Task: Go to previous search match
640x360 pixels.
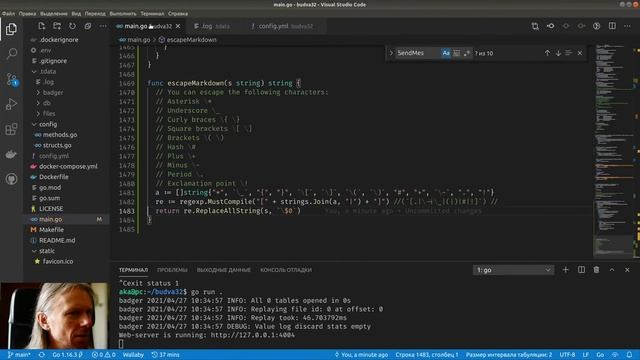Action: (x=547, y=53)
